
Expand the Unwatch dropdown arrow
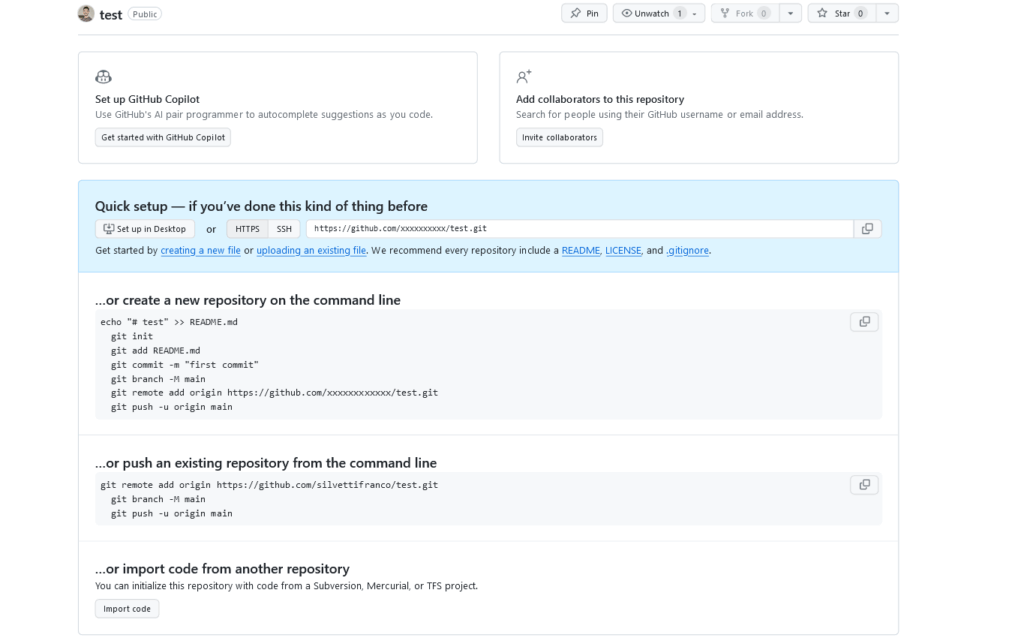(x=696, y=13)
